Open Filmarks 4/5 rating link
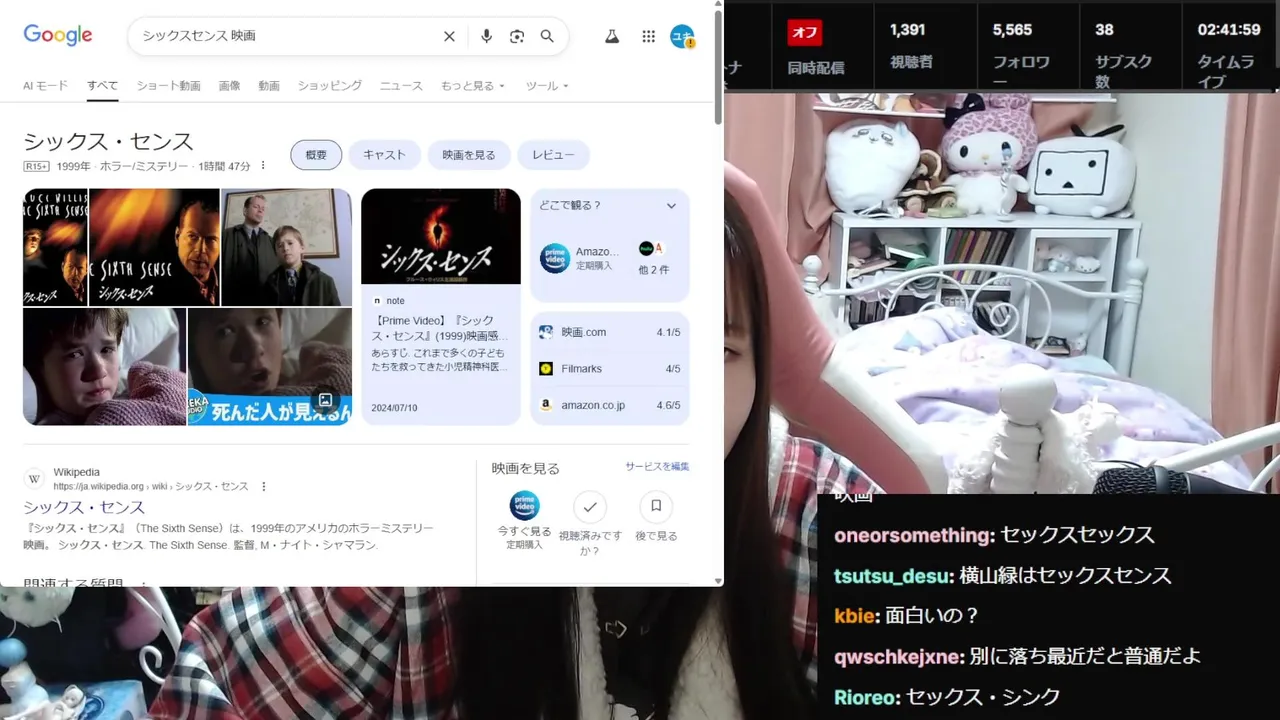 [x=610, y=368]
